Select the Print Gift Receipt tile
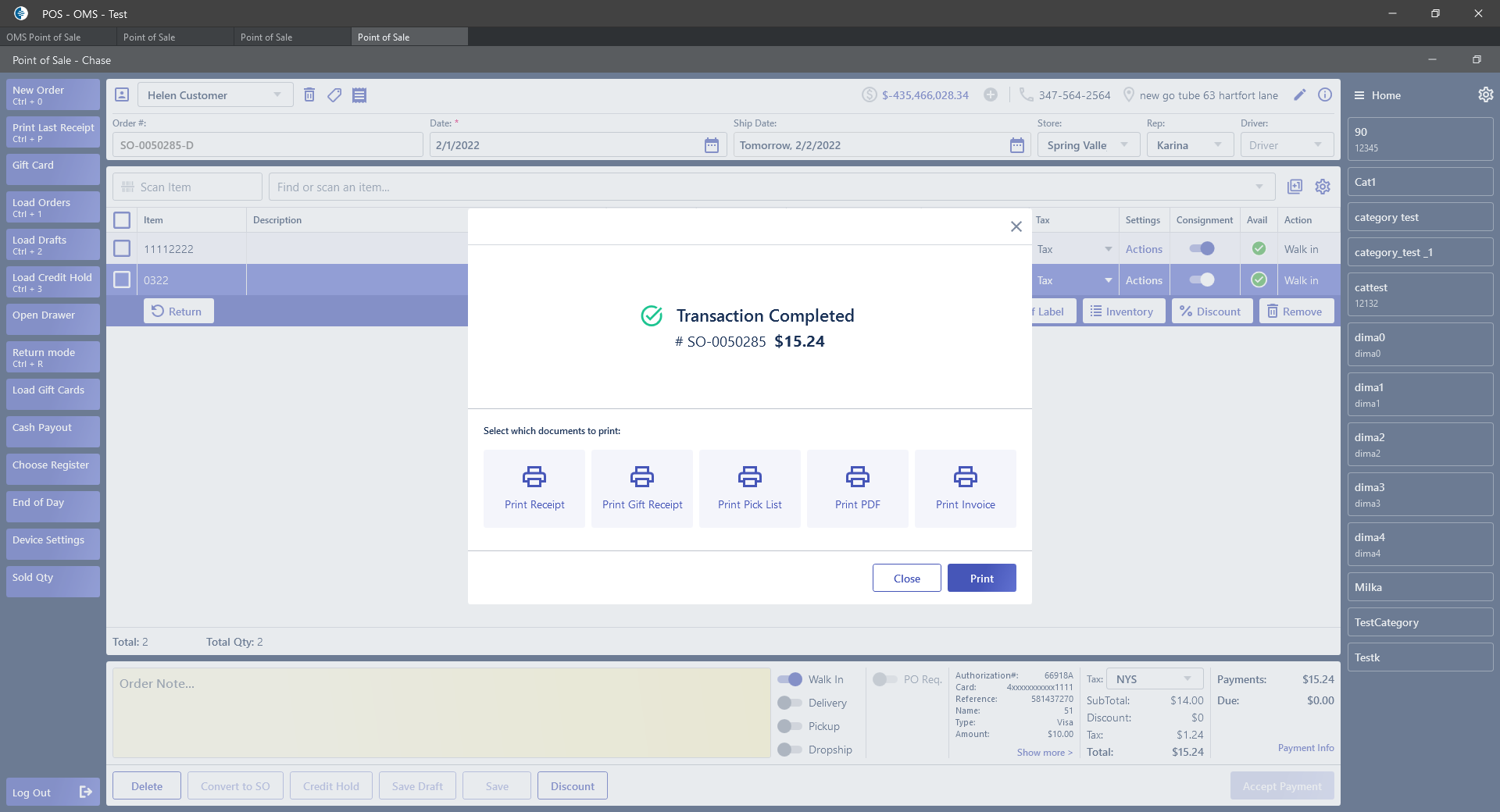Screen dimensions: 1500x812 642,489
